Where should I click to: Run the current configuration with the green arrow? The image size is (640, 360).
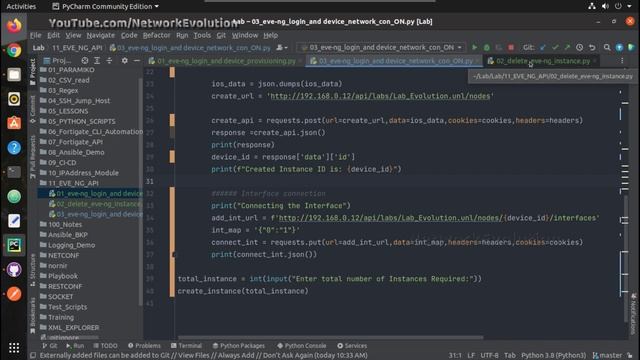(474, 47)
